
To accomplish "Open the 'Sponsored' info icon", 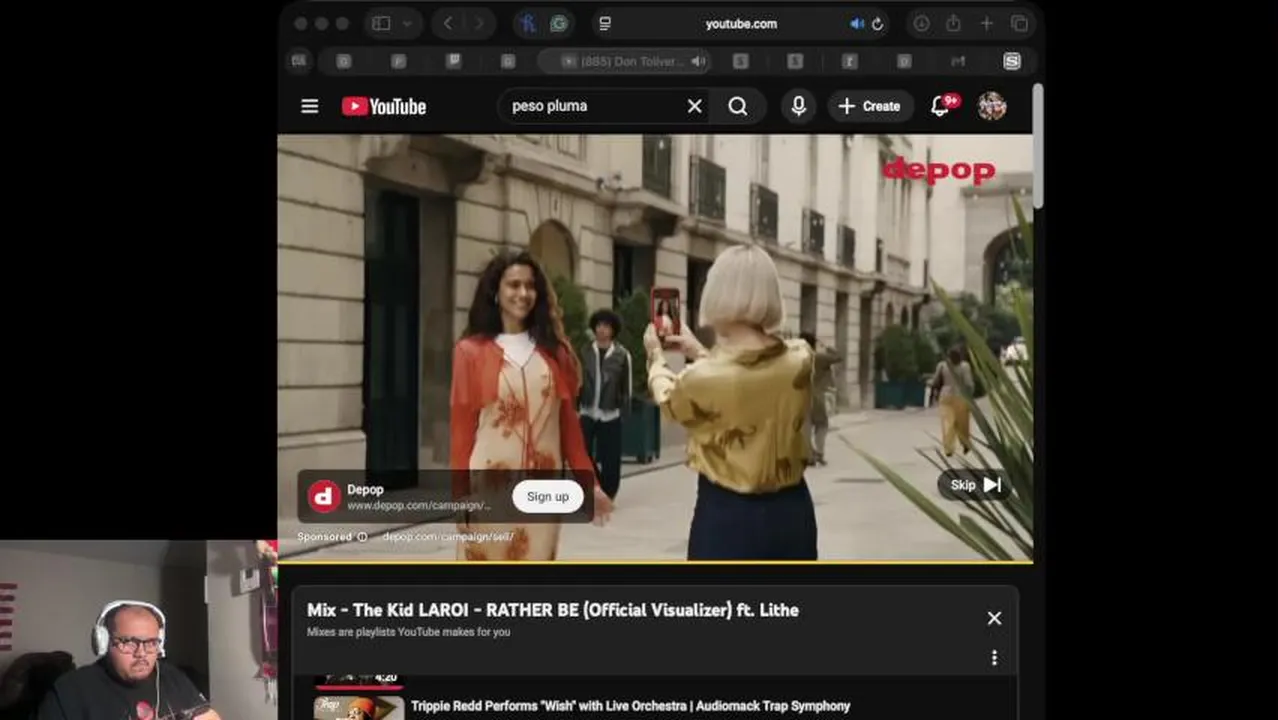I will pyautogui.click(x=362, y=537).
